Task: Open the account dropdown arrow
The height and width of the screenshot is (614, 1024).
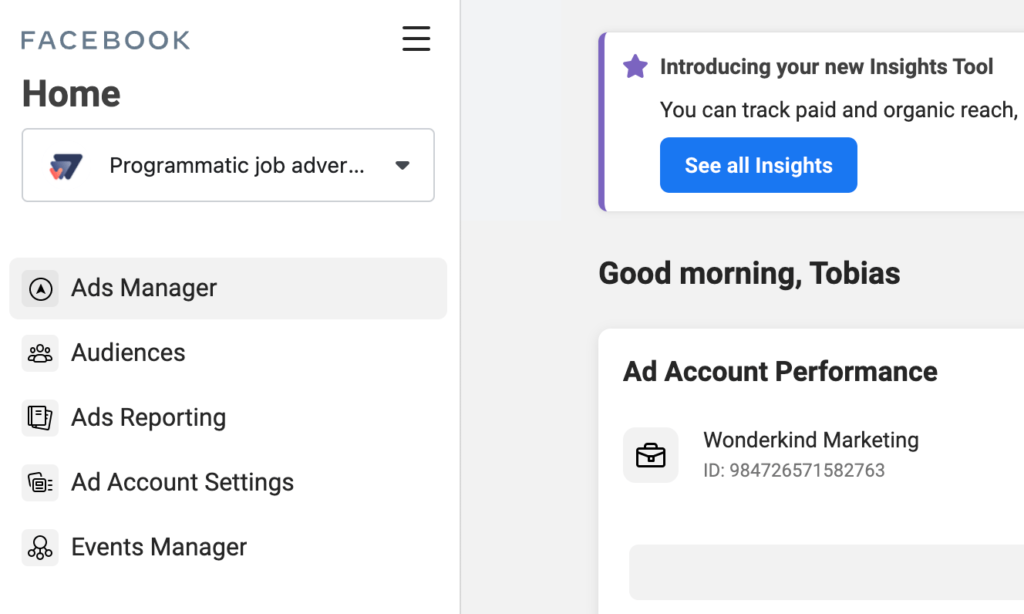Action: coord(402,166)
